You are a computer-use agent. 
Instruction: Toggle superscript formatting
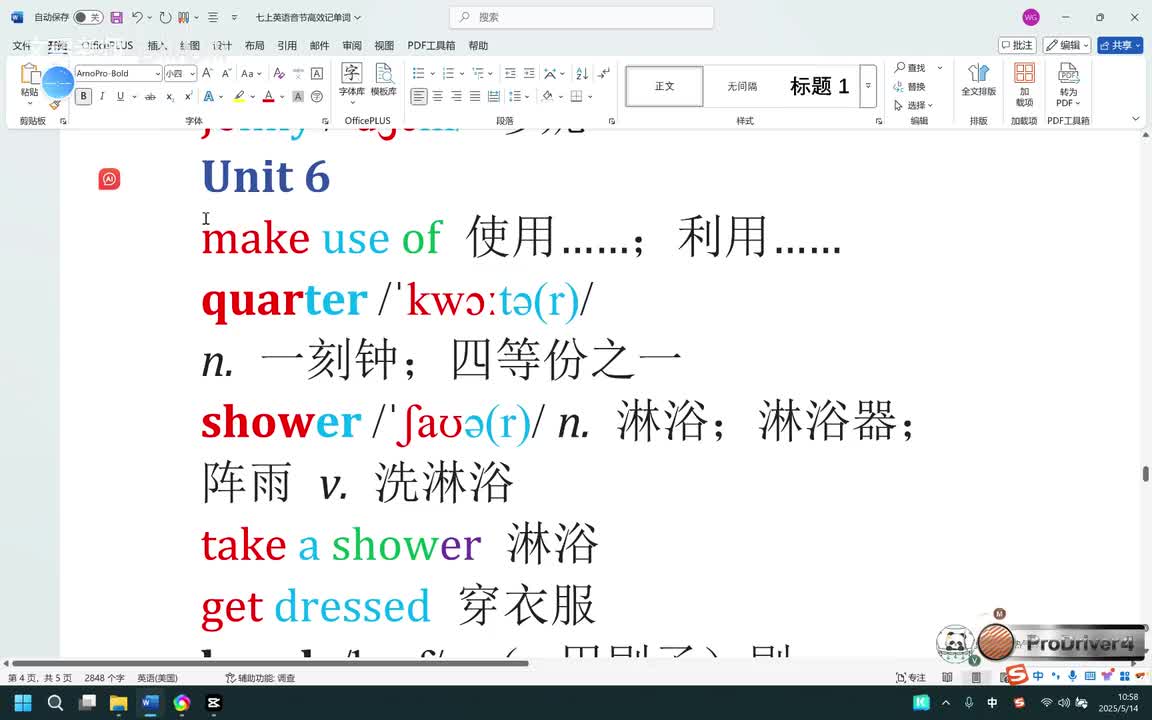(188, 96)
